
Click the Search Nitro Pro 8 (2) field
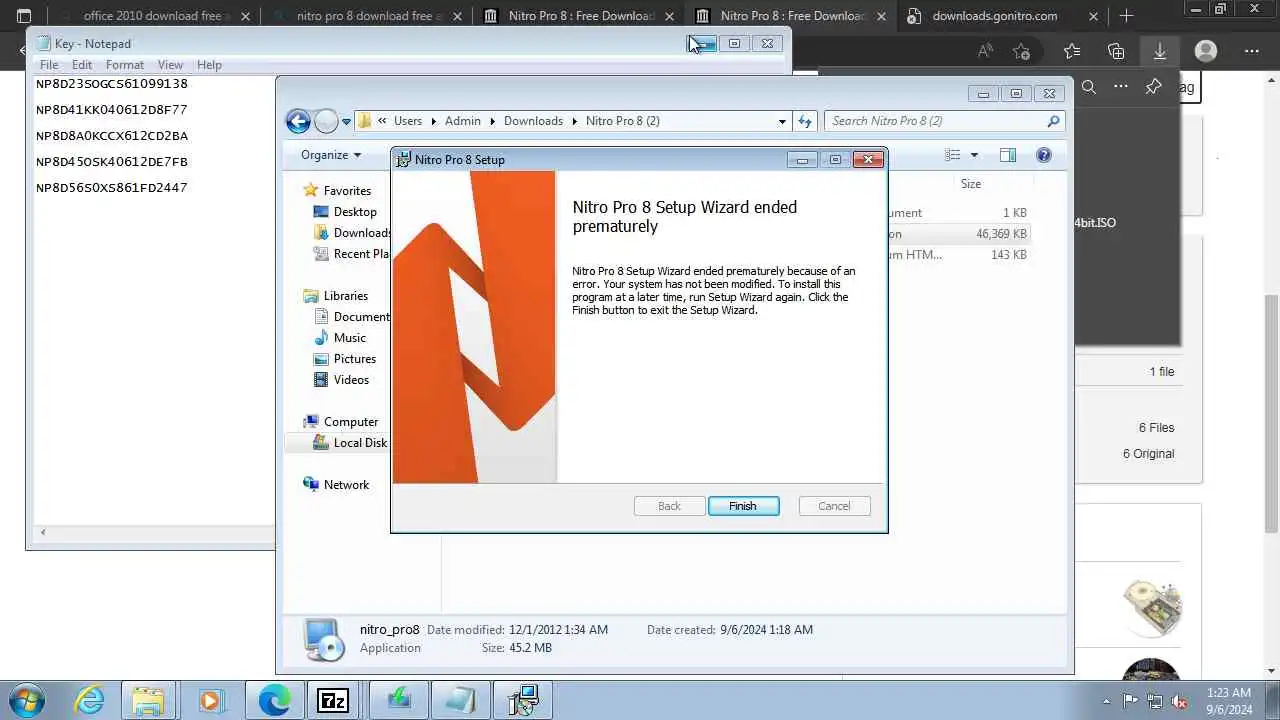(944, 121)
